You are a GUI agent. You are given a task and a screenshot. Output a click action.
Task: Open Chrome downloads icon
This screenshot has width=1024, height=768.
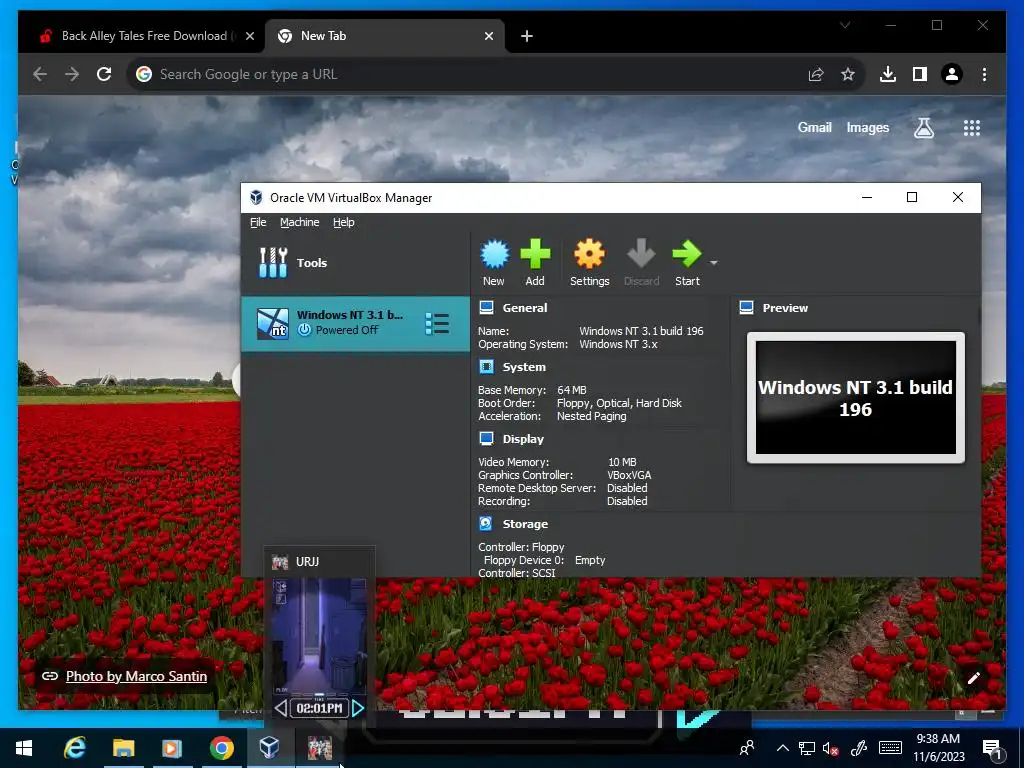[888, 74]
